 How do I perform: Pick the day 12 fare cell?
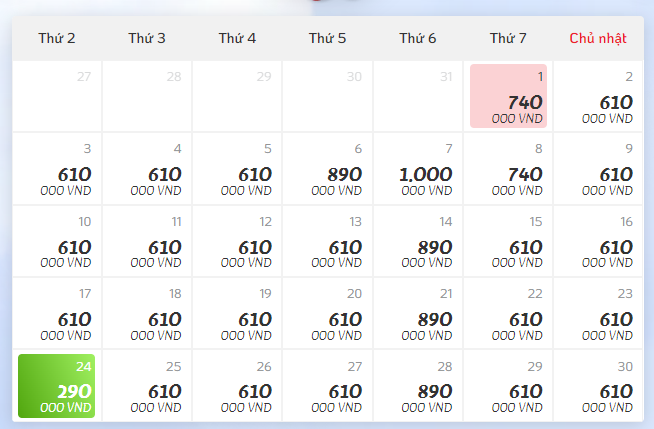(x=238, y=241)
